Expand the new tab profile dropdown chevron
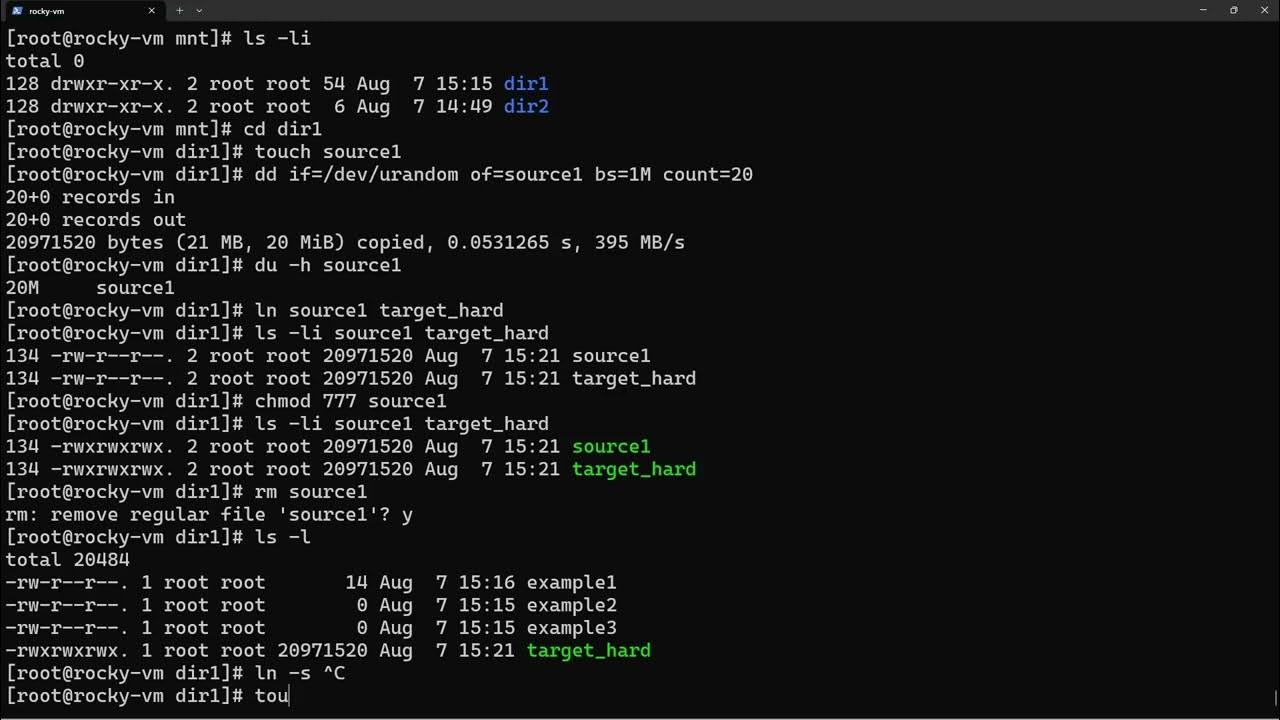The width and height of the screenshot is (1280, 720). tap(199, 10)
